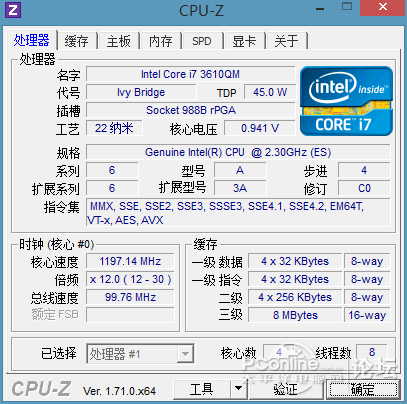This screenshot has width=407, height=404.
Task: Select the SPD tab
Action: [x=202, y=41]
